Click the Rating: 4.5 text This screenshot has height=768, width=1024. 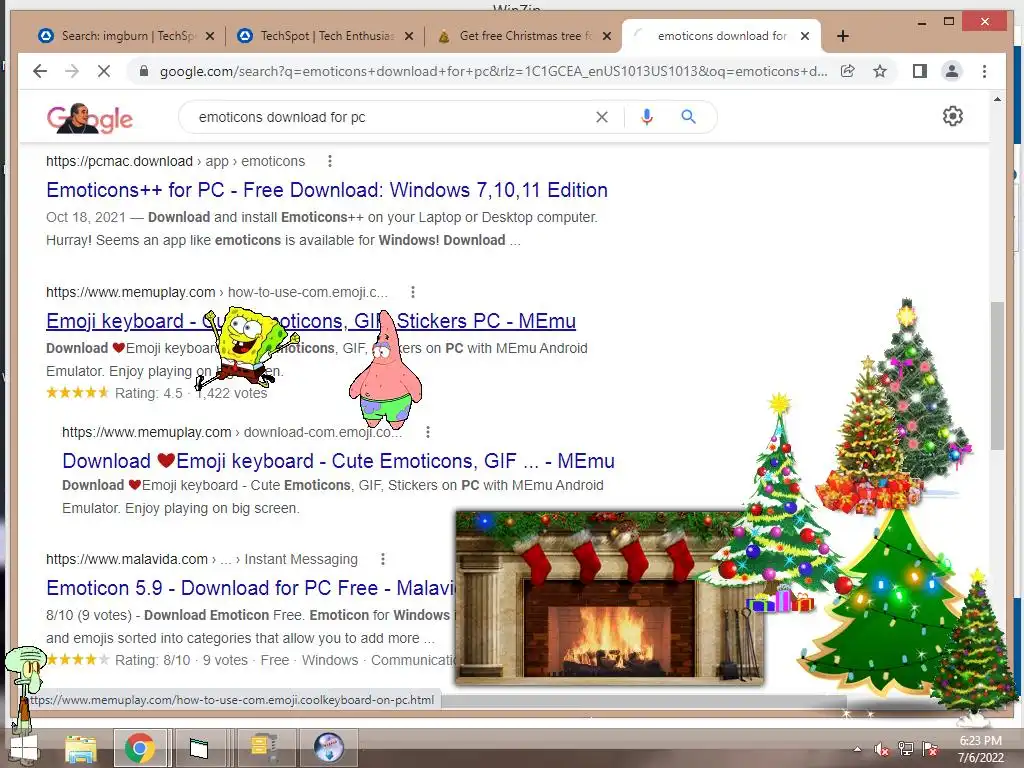pyautogui.click(x=149, y=393)
